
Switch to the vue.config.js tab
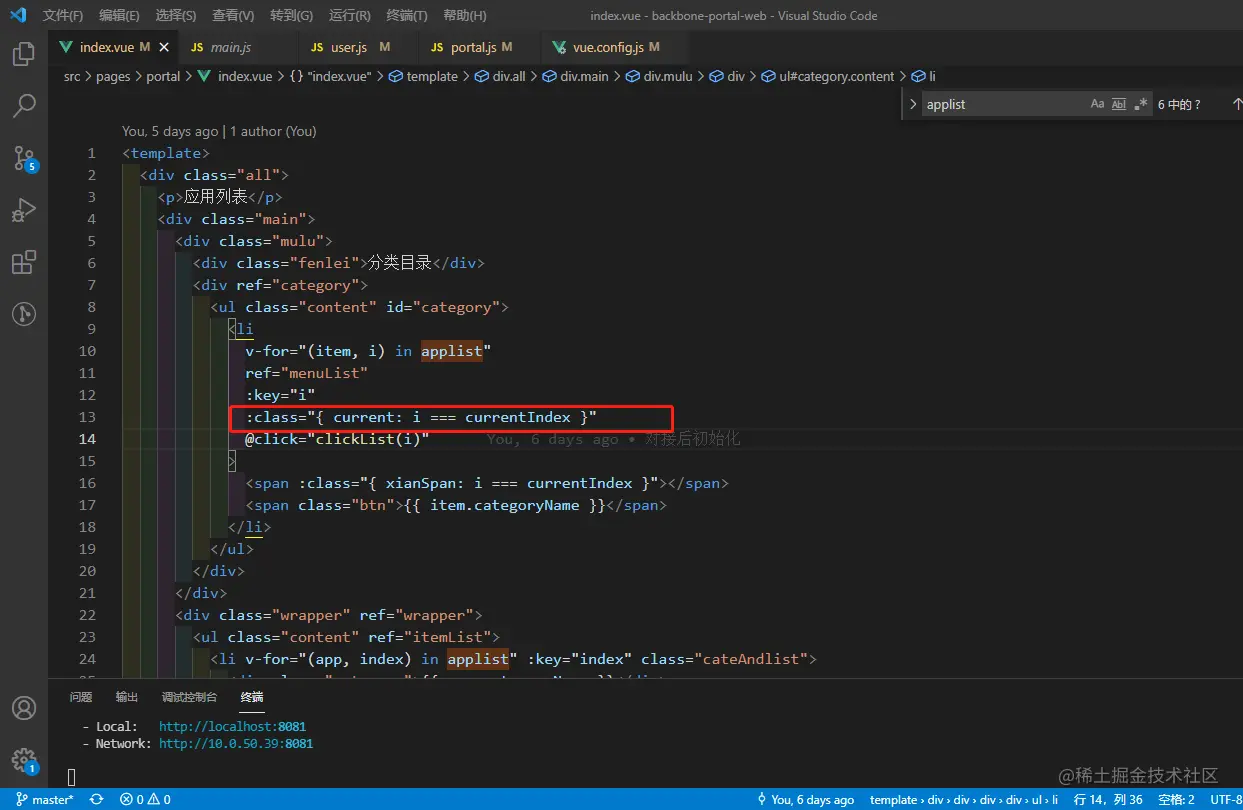pos(607,47)
